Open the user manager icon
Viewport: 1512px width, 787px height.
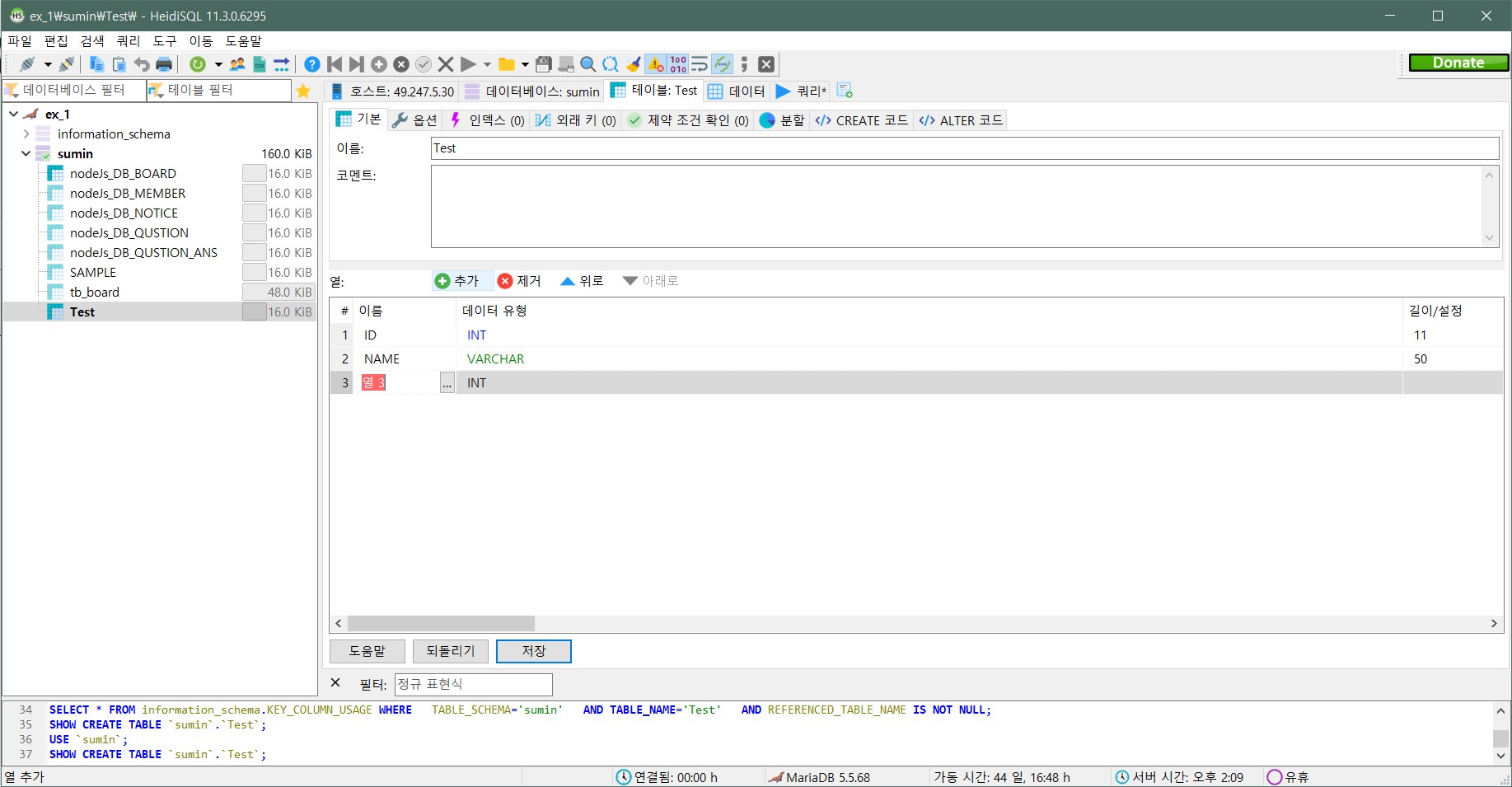[237, 64]
